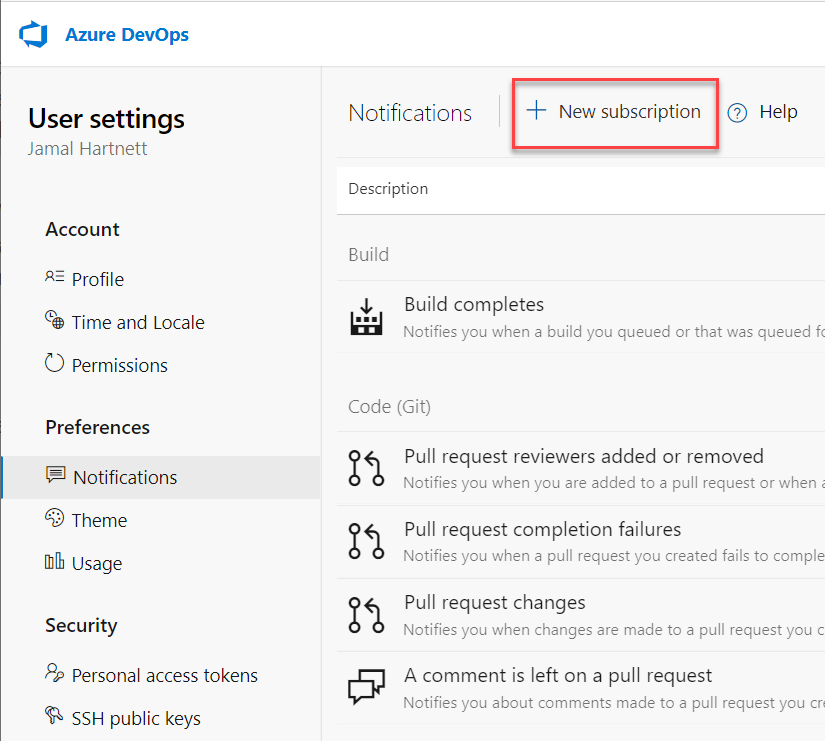This screenshot has width=825, height=741.
Task: Open Personal access tokens settings
Action: point(165,676)
